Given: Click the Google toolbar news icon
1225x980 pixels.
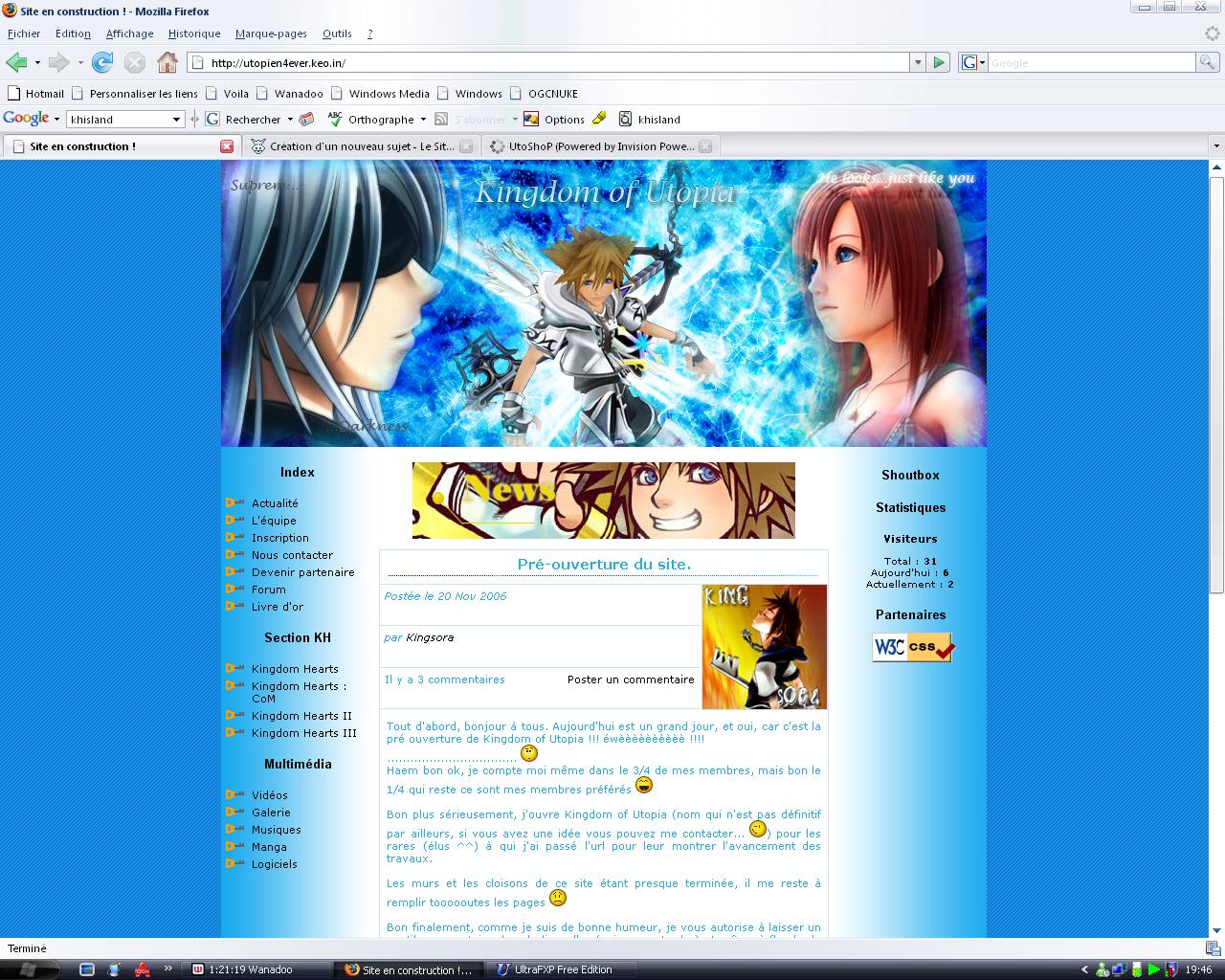Looking at the screenshot, I should pyautogui.click(x=307, y=120).
